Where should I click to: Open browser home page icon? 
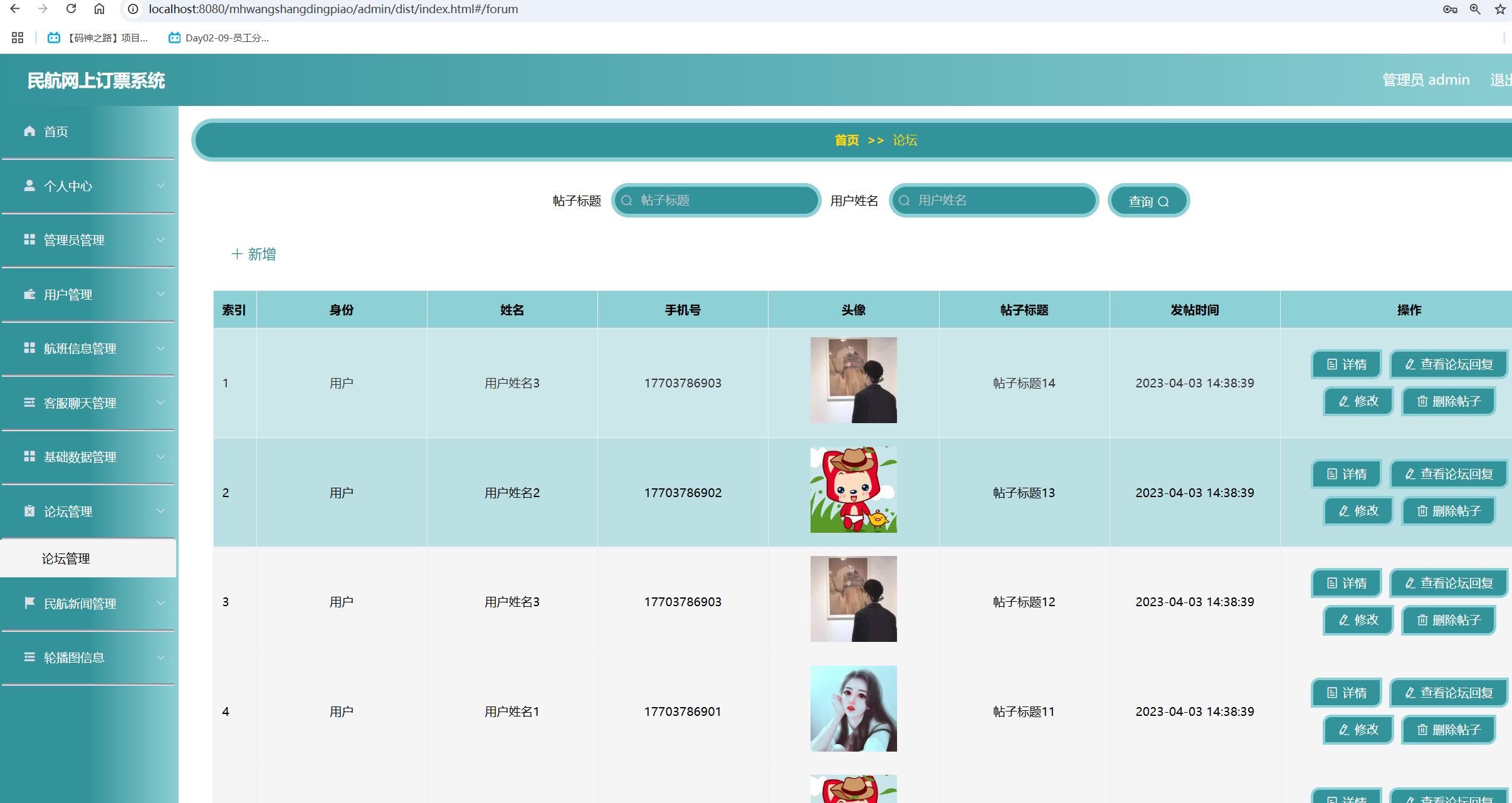(99, 9)
